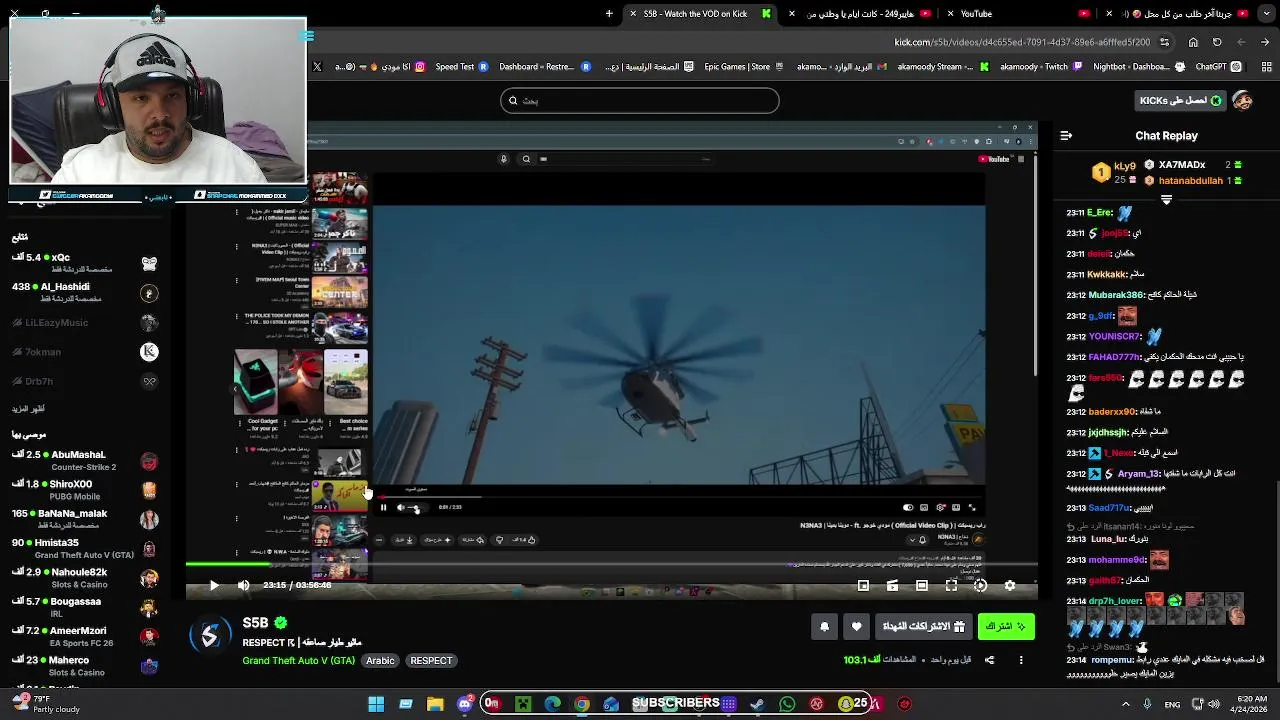Collapse the Chat Replay panel

pos(1066,135)
